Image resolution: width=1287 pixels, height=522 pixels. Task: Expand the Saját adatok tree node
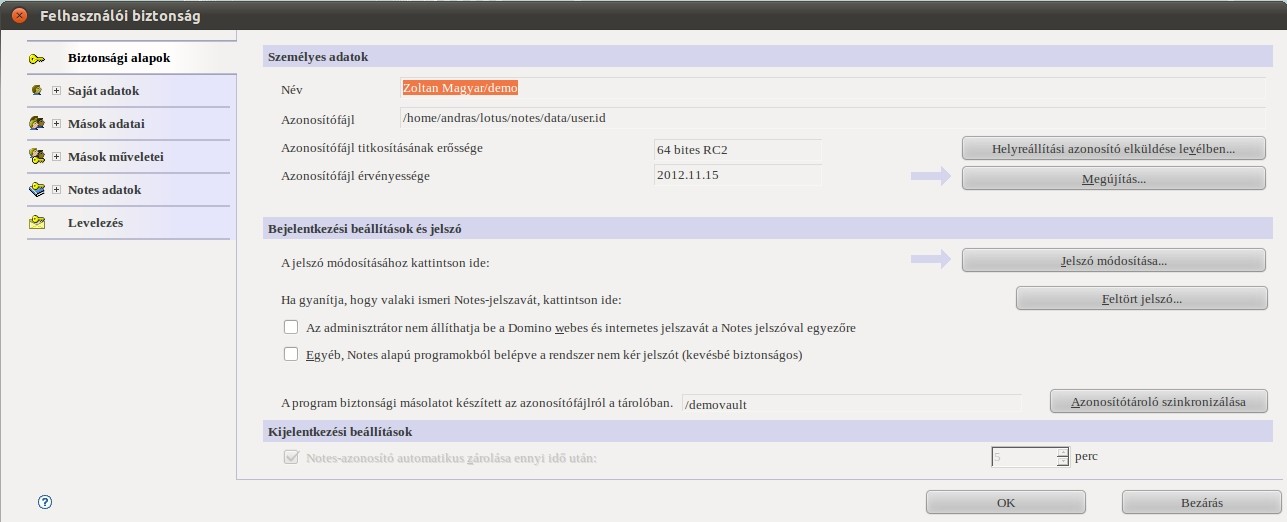(57, 91)
